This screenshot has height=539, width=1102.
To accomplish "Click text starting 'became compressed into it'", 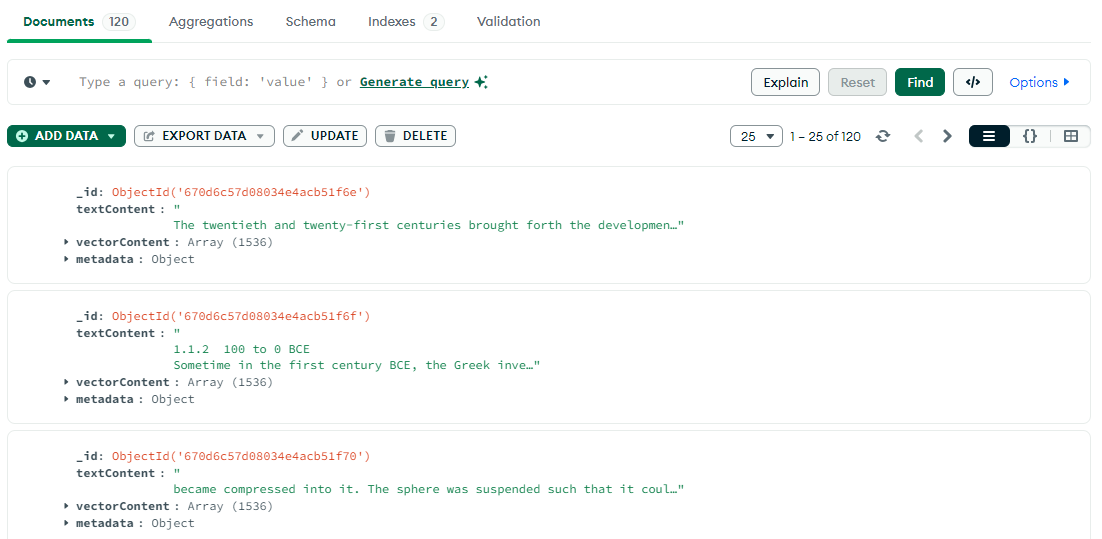I will coord(429,489).
